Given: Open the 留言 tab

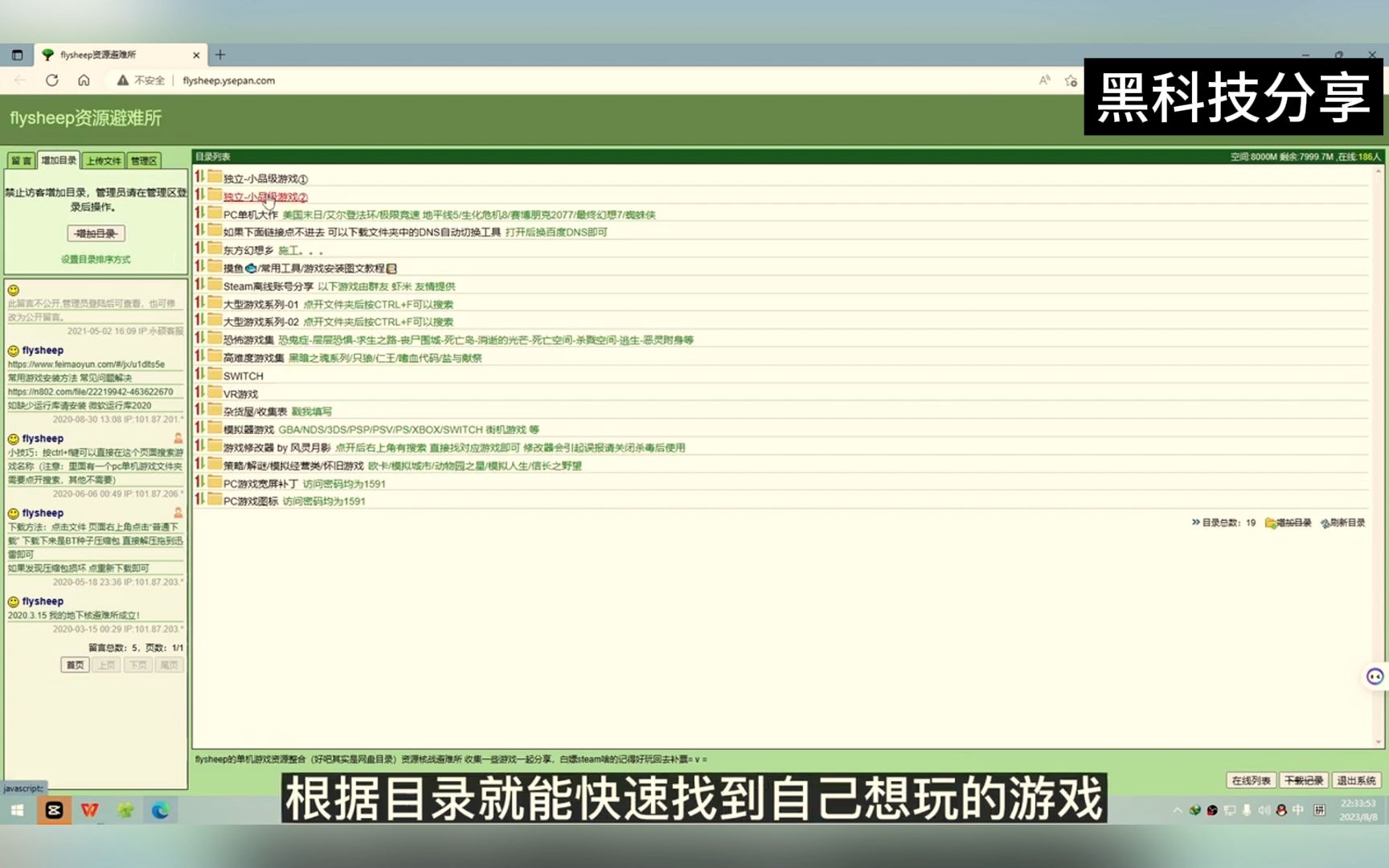Looking at the screenshot, I should (x=21, y=161).
